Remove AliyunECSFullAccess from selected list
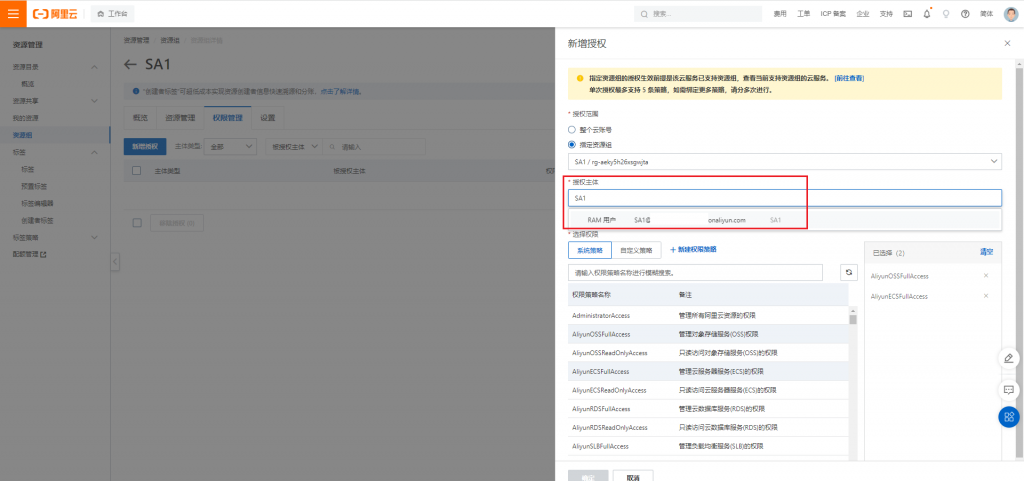Viewport: 1024px width, 481px height. click(986, 296)
